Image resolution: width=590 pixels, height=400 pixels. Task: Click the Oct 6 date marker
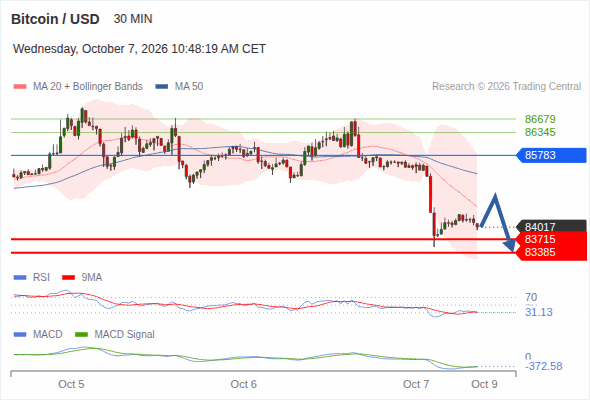pos(243,384)
